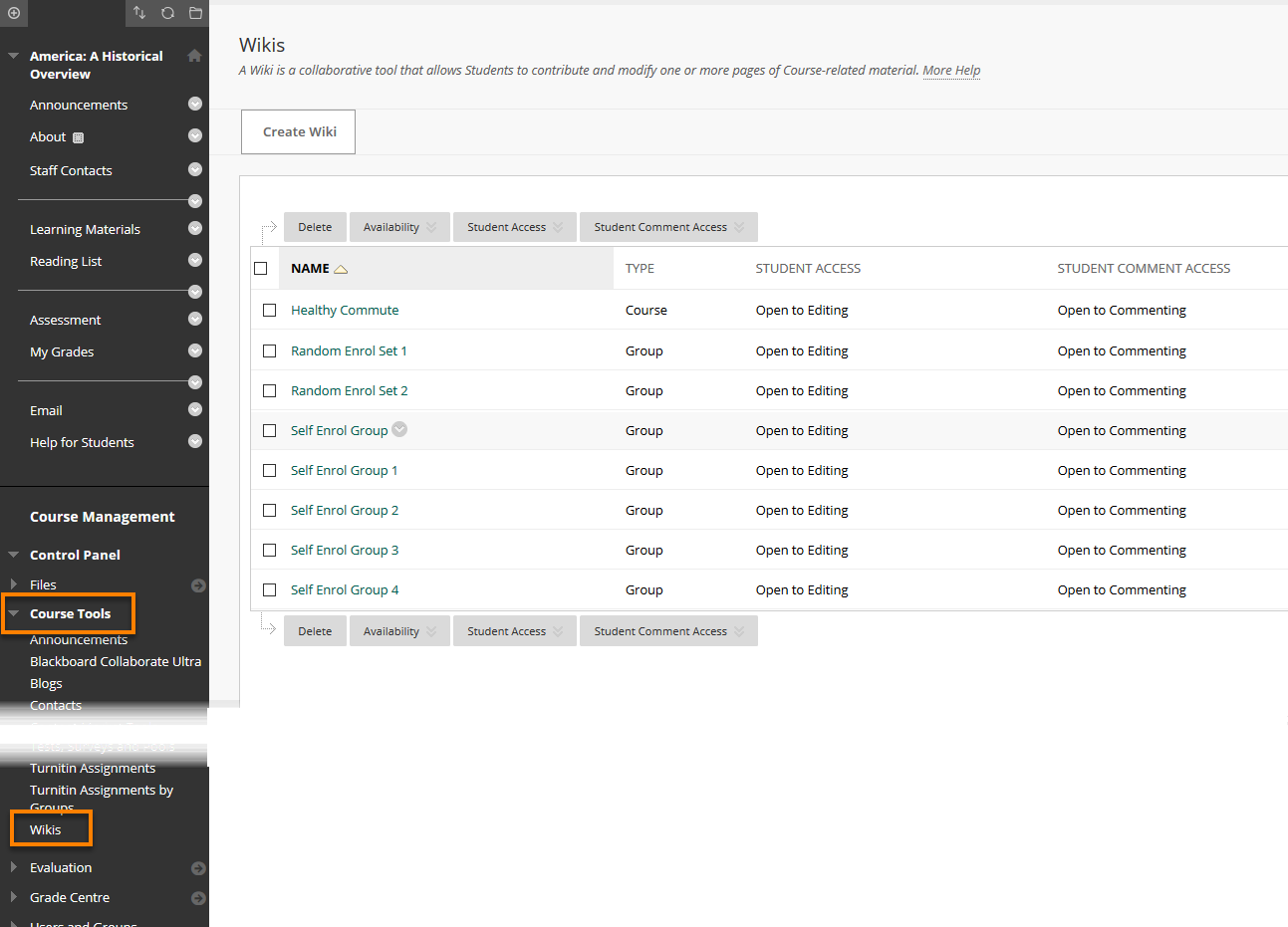
Task: Open the folder view icon in course menu
Action: [x=195, y=13]
